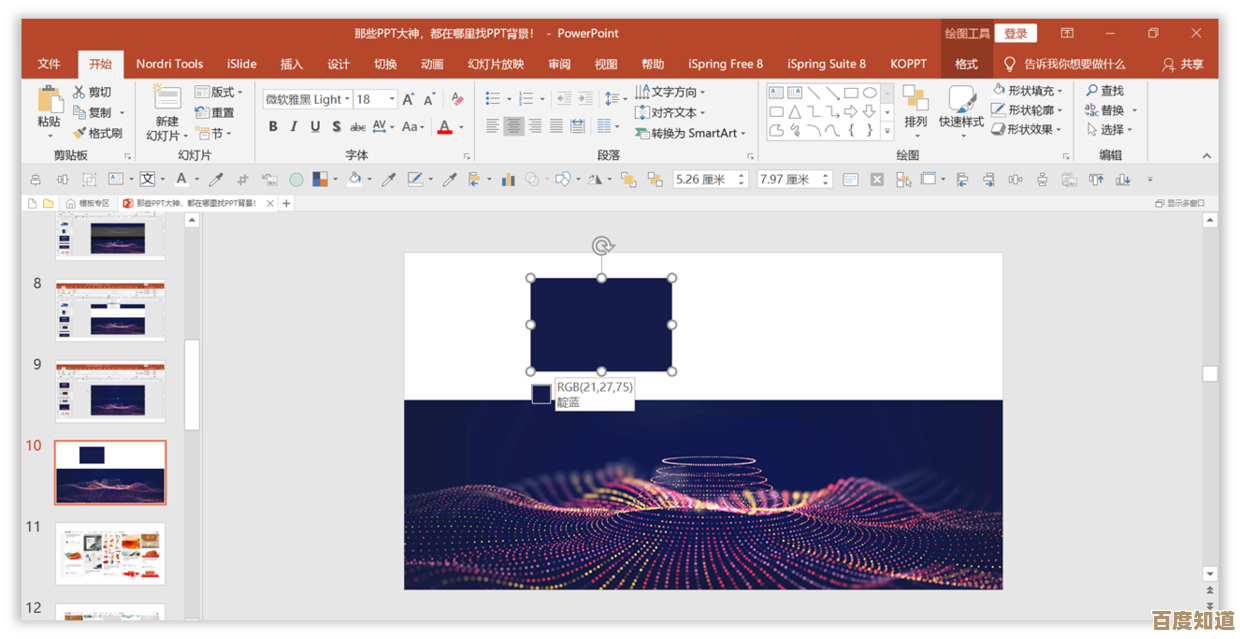Image resolution: width=1240 pixels, height=639 pixels.
Task: Click the Share (共享) button
Action: 1182,64
